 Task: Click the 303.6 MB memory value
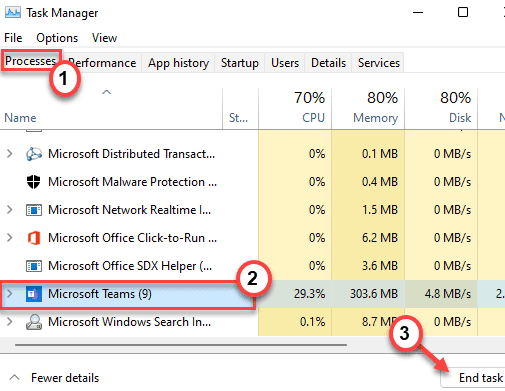point(374,294)
